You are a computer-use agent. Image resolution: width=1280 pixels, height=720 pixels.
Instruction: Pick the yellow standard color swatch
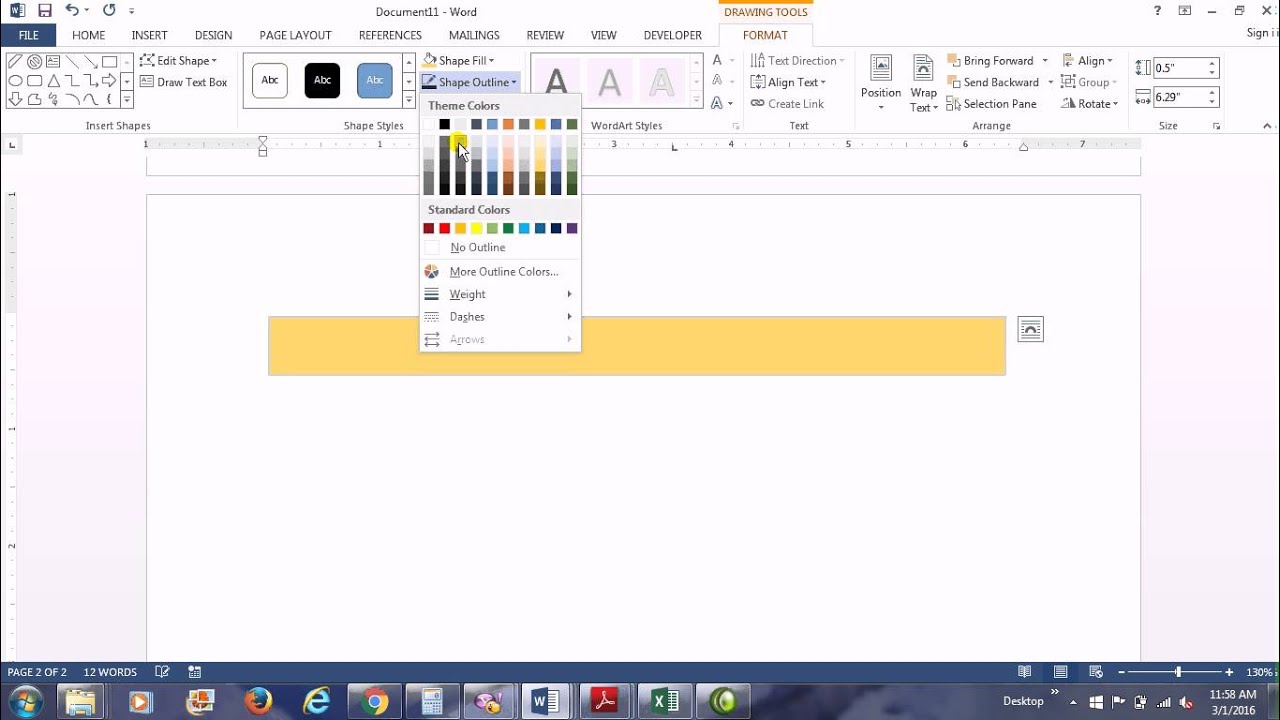click(477, 229)
